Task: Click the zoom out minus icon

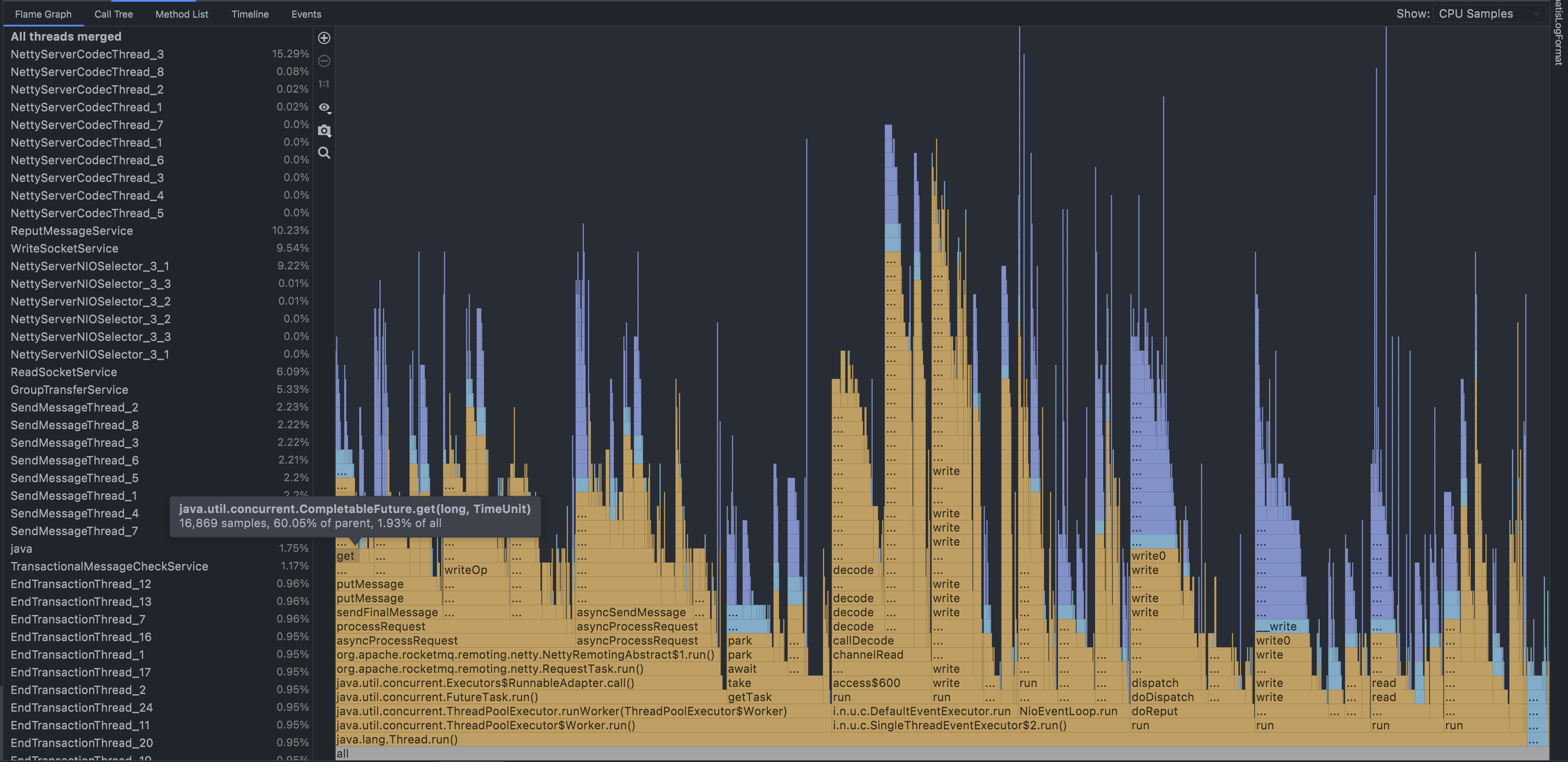Action: pos(324,61)
